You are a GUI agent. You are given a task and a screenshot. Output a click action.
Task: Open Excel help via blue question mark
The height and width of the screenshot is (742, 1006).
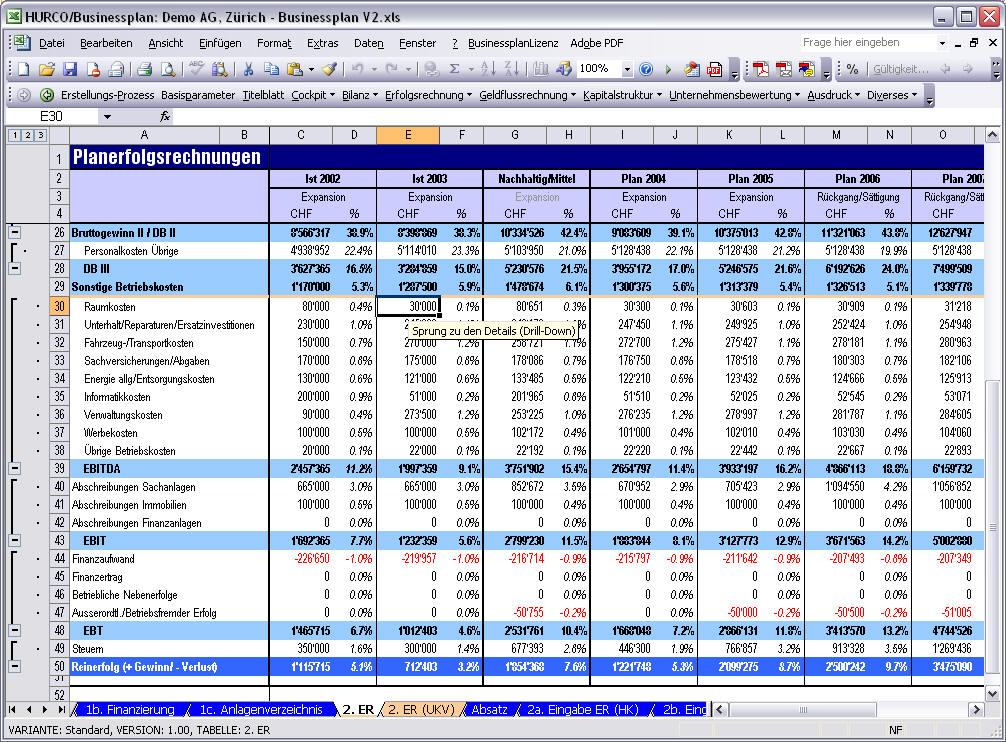[646, 69]
